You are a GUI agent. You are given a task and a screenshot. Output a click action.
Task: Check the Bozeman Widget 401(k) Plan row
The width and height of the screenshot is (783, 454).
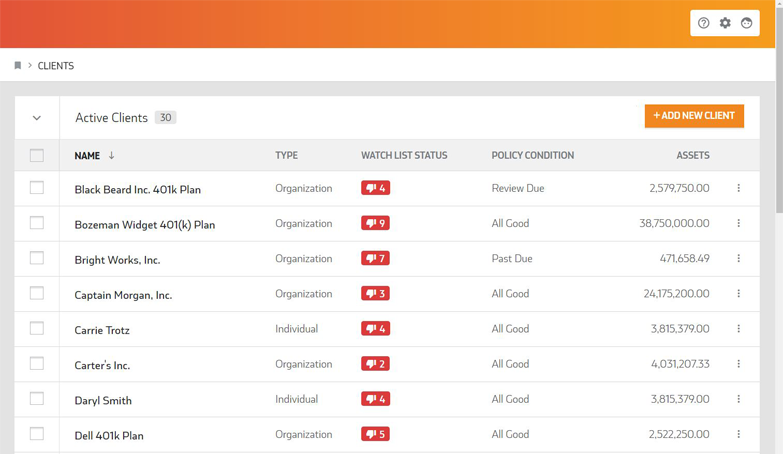37,223
